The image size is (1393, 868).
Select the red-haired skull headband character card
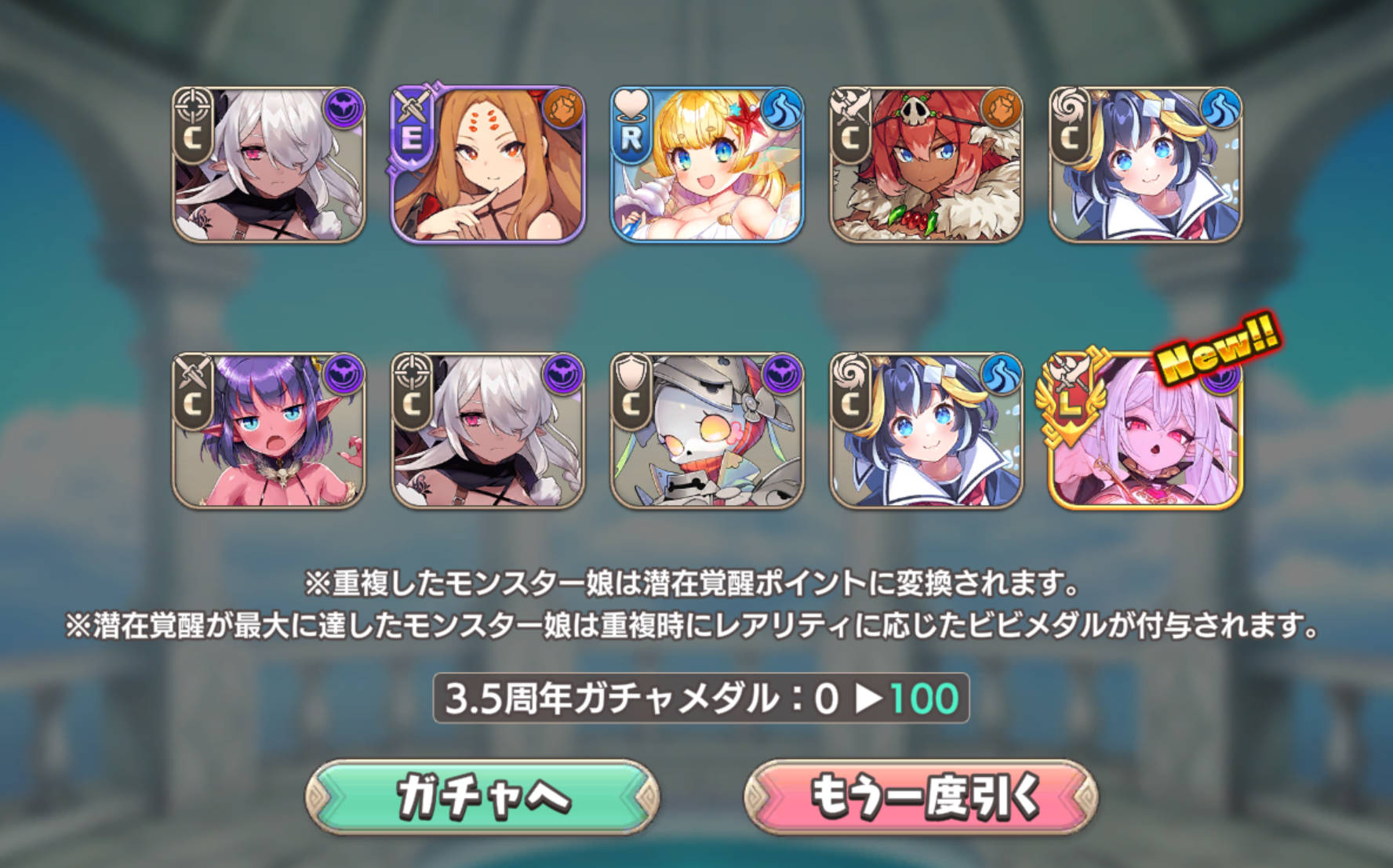pyautogui.click(x=927, y=164)
